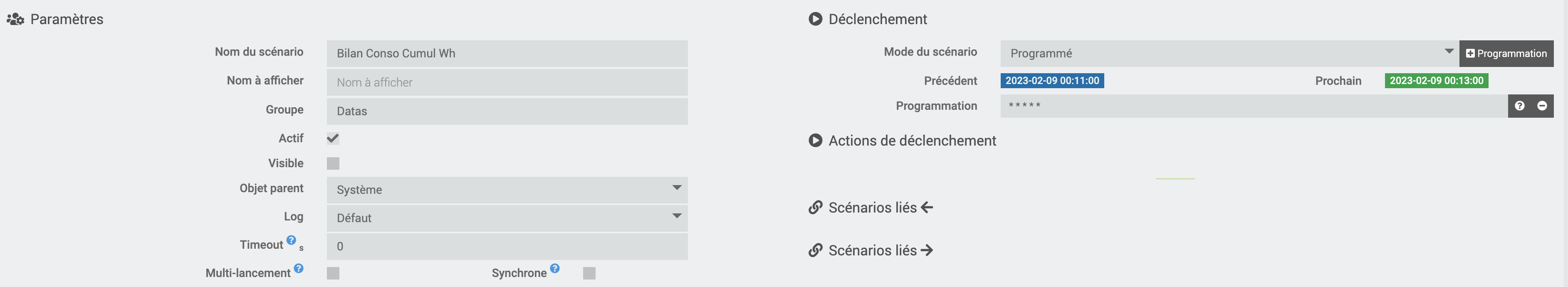Viewport: 1568px width, 287px height.
Task: Click the Synchrone help icon
Action: [x=554, y=268]
